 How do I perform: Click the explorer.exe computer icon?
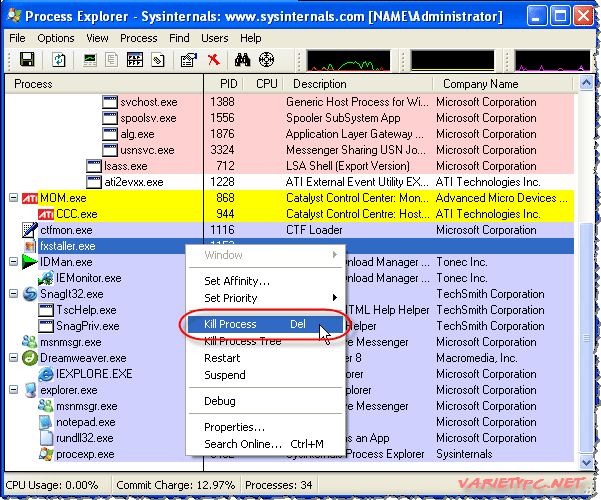point(30,390)
